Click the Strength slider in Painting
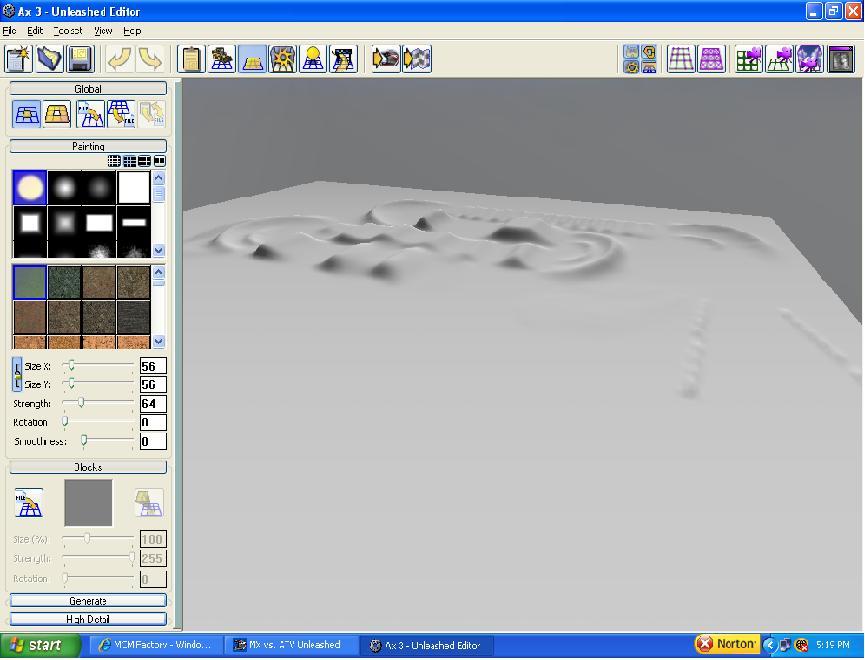This screenshot has width=865, height=660. [x=98, y=403]
